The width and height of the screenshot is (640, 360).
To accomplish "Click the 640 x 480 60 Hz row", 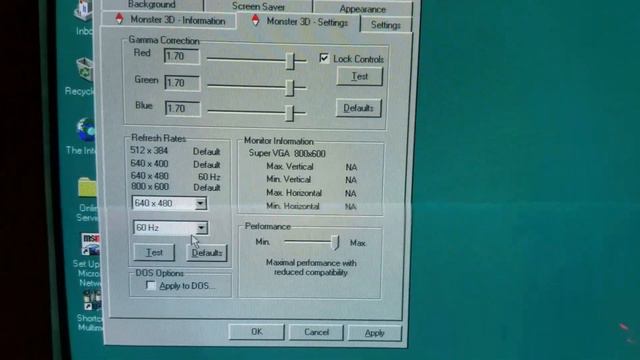I will 176,176.
